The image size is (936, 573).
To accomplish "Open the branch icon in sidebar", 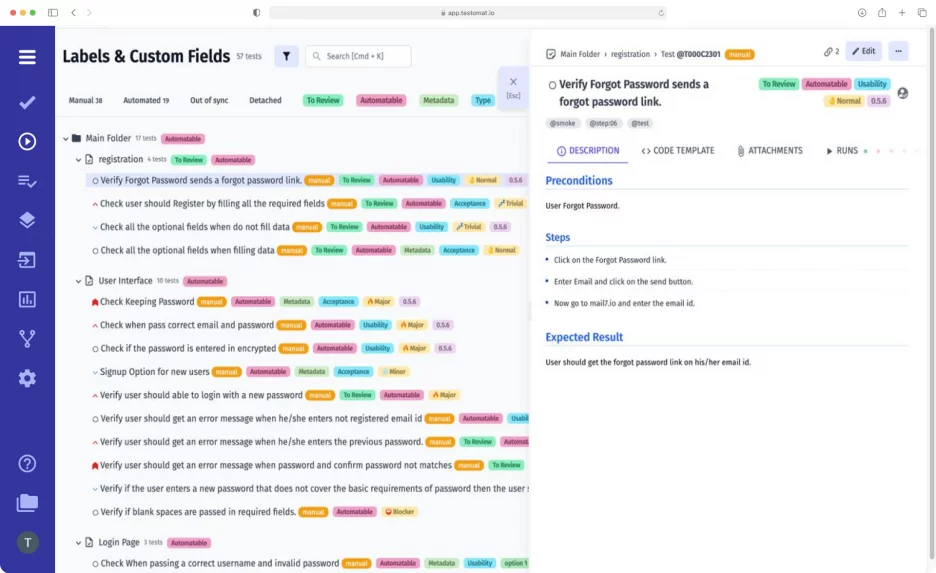I will 27,338.
